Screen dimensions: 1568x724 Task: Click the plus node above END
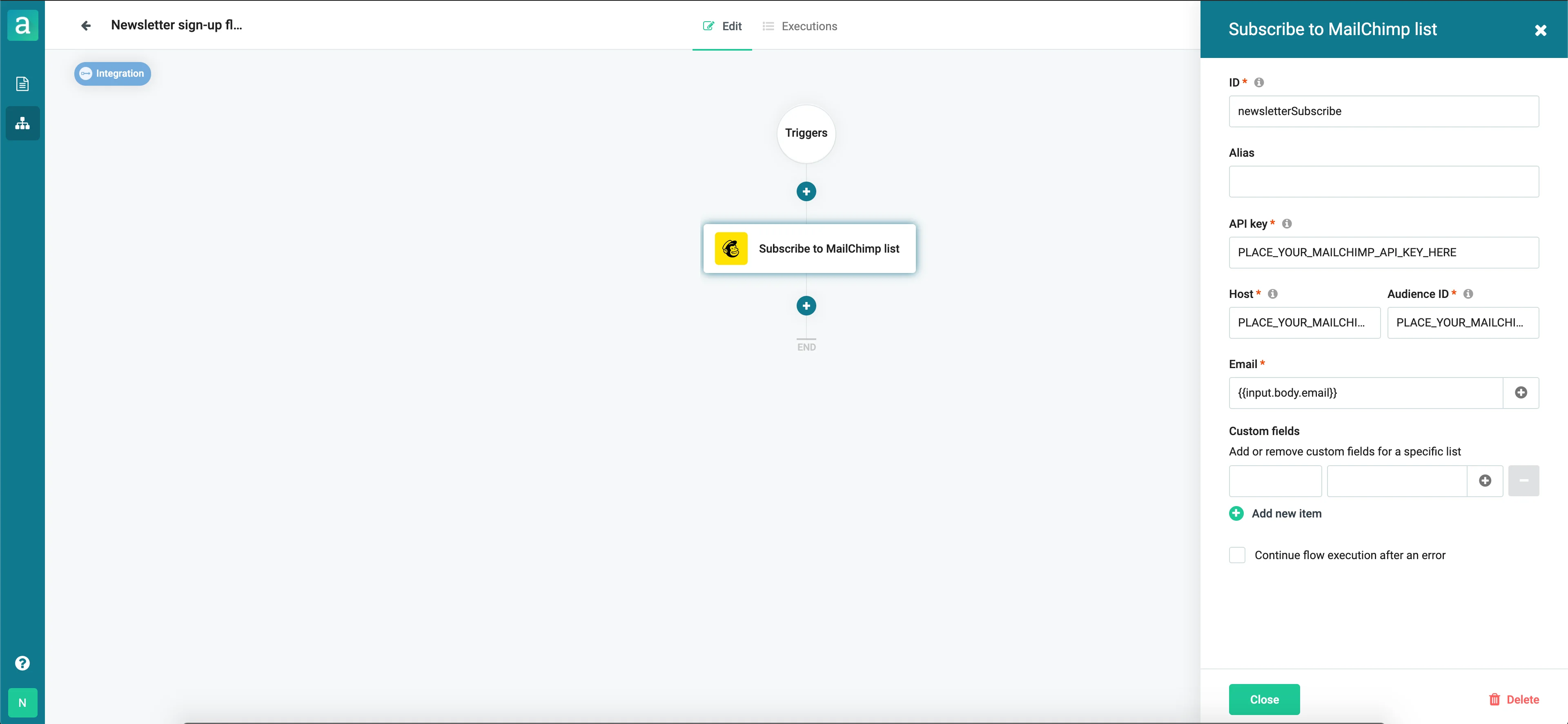click(806, 306)
